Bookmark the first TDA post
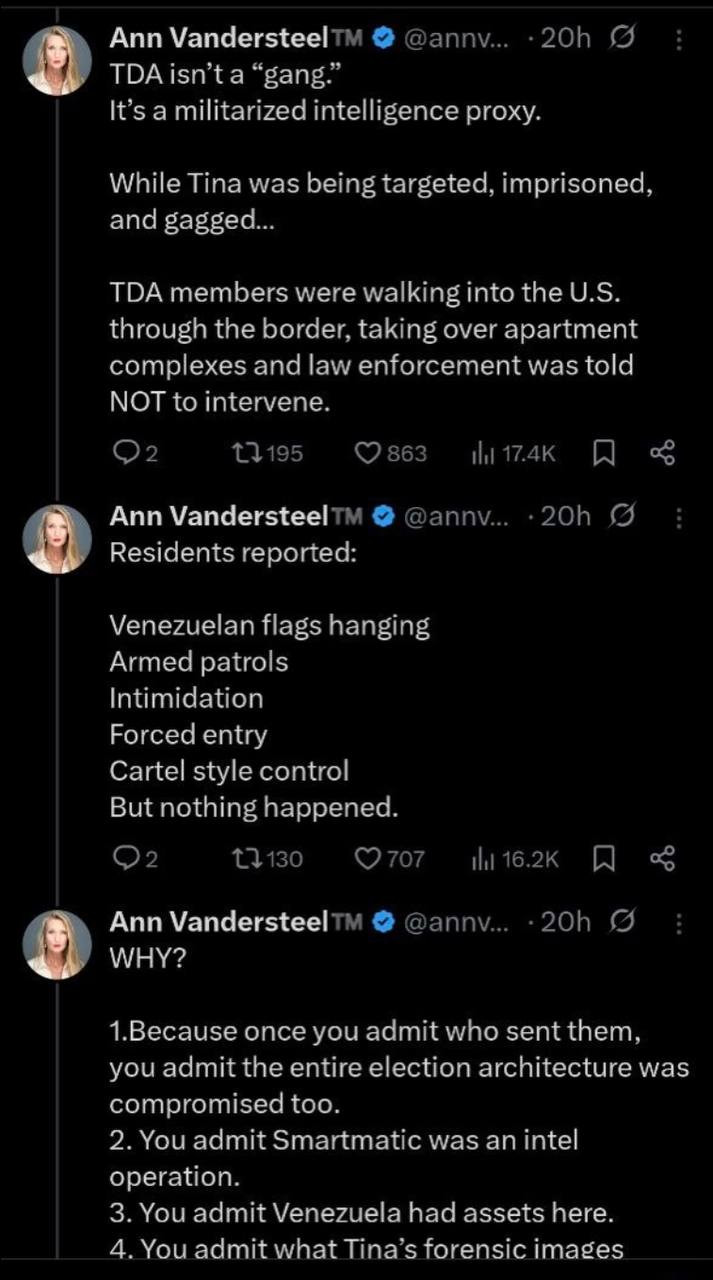This screenshot has height=1280, width=713. coord(603,453)
